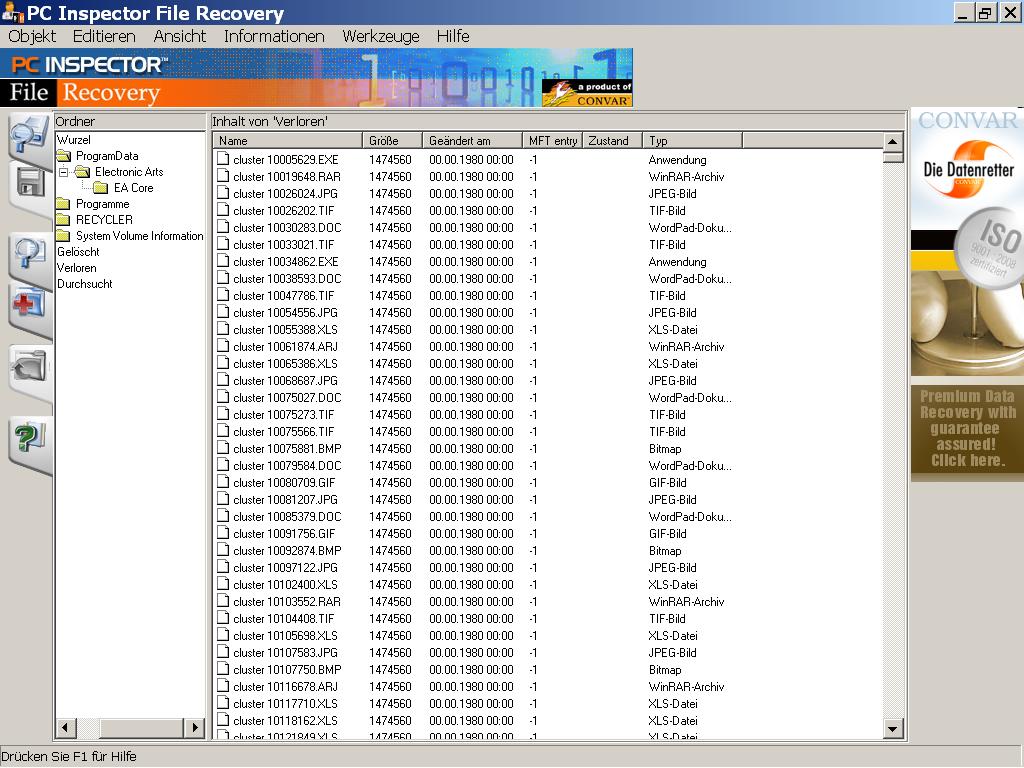
Task: Click the PC Inspector title bar app icon
Action: (12, 12)
